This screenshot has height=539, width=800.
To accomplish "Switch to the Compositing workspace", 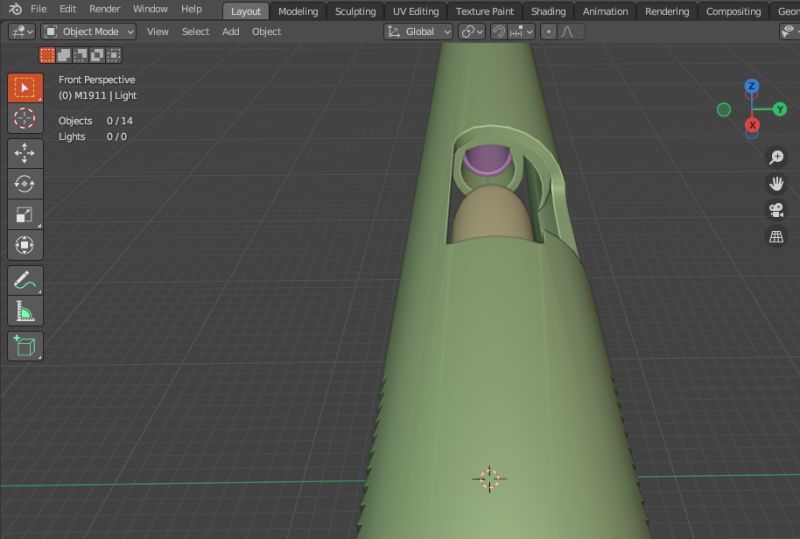I will click(733, 11).
